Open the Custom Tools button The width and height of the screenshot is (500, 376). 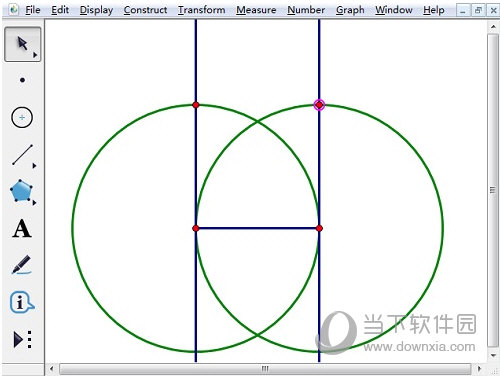click(22, 339)
